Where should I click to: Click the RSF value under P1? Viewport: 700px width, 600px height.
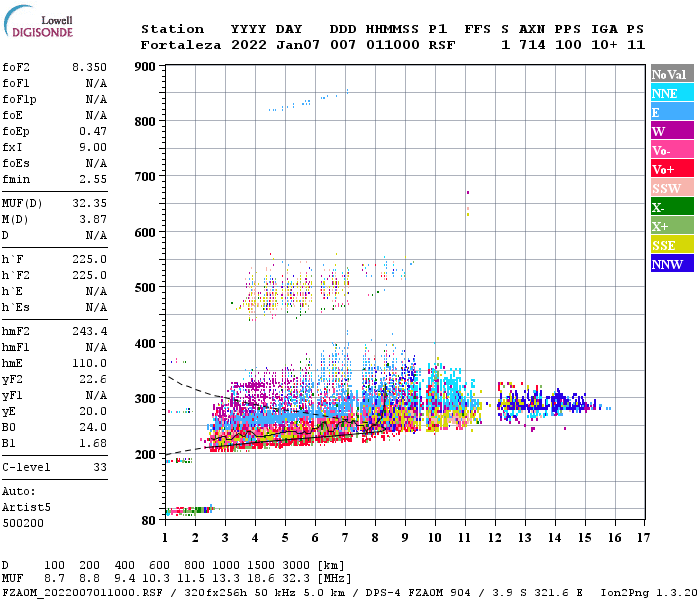(442, 45)
